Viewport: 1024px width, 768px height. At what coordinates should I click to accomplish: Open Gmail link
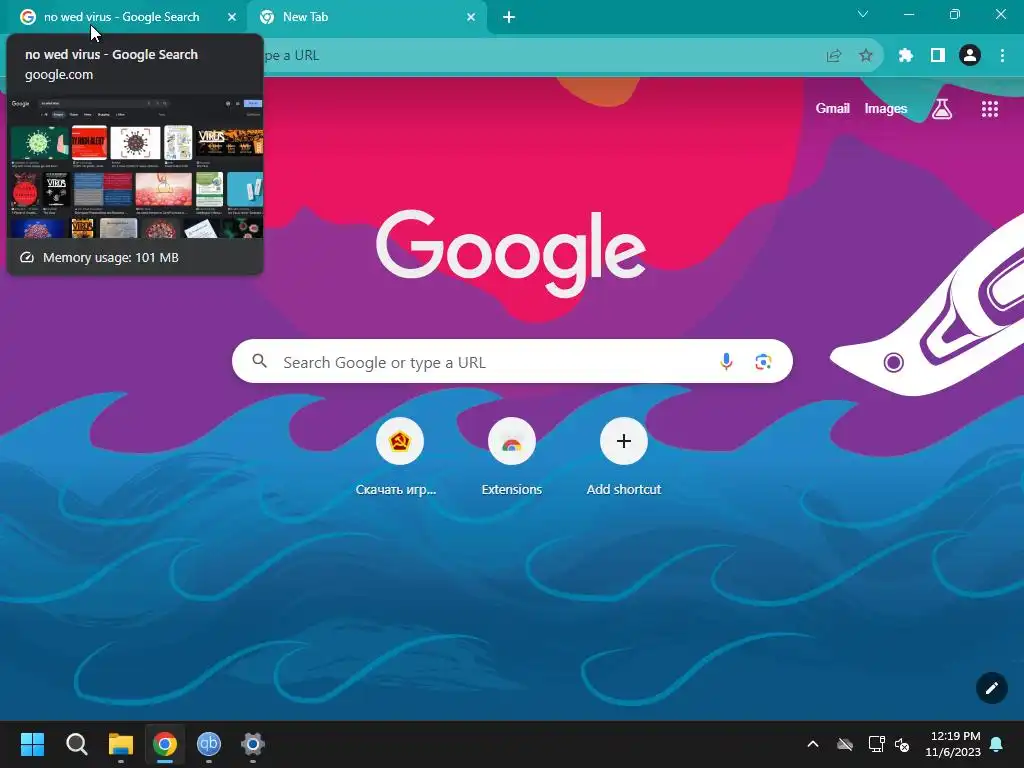pyautogui.click(x=833, y=108)
